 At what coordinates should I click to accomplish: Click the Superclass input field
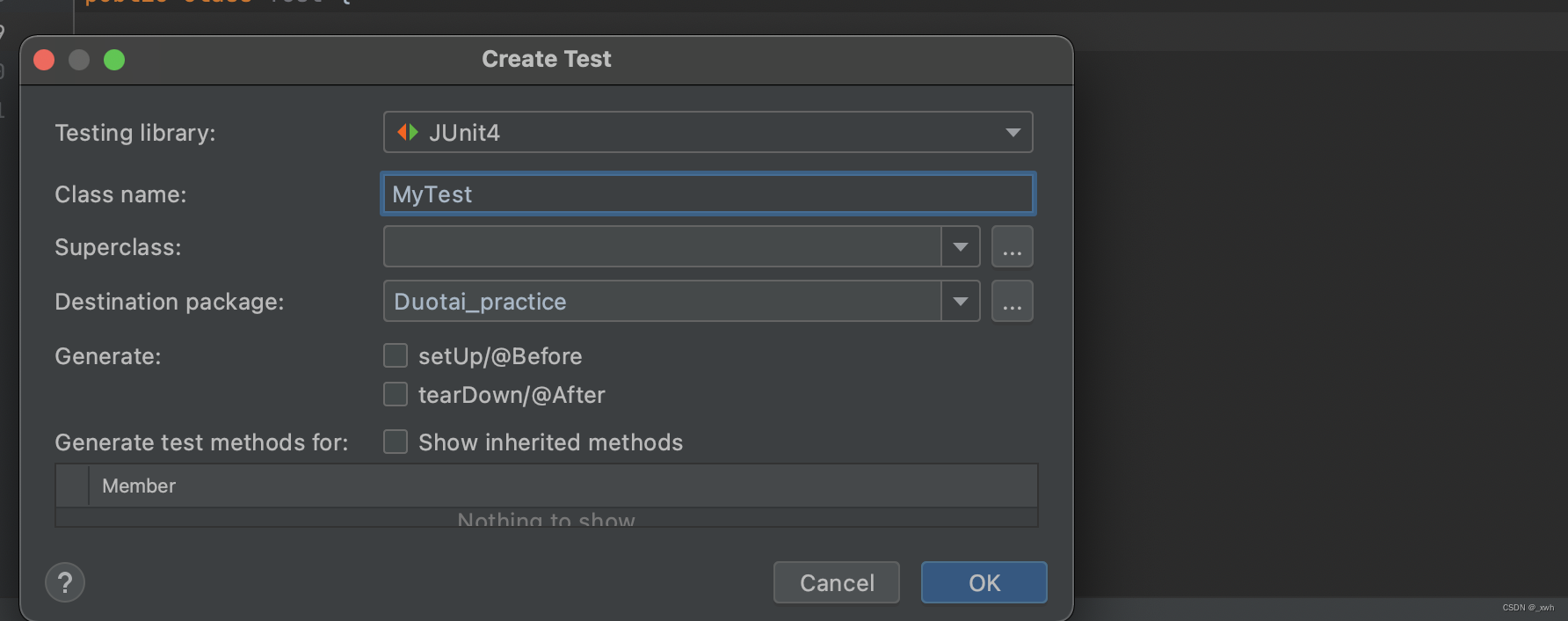tap(662, 247)
